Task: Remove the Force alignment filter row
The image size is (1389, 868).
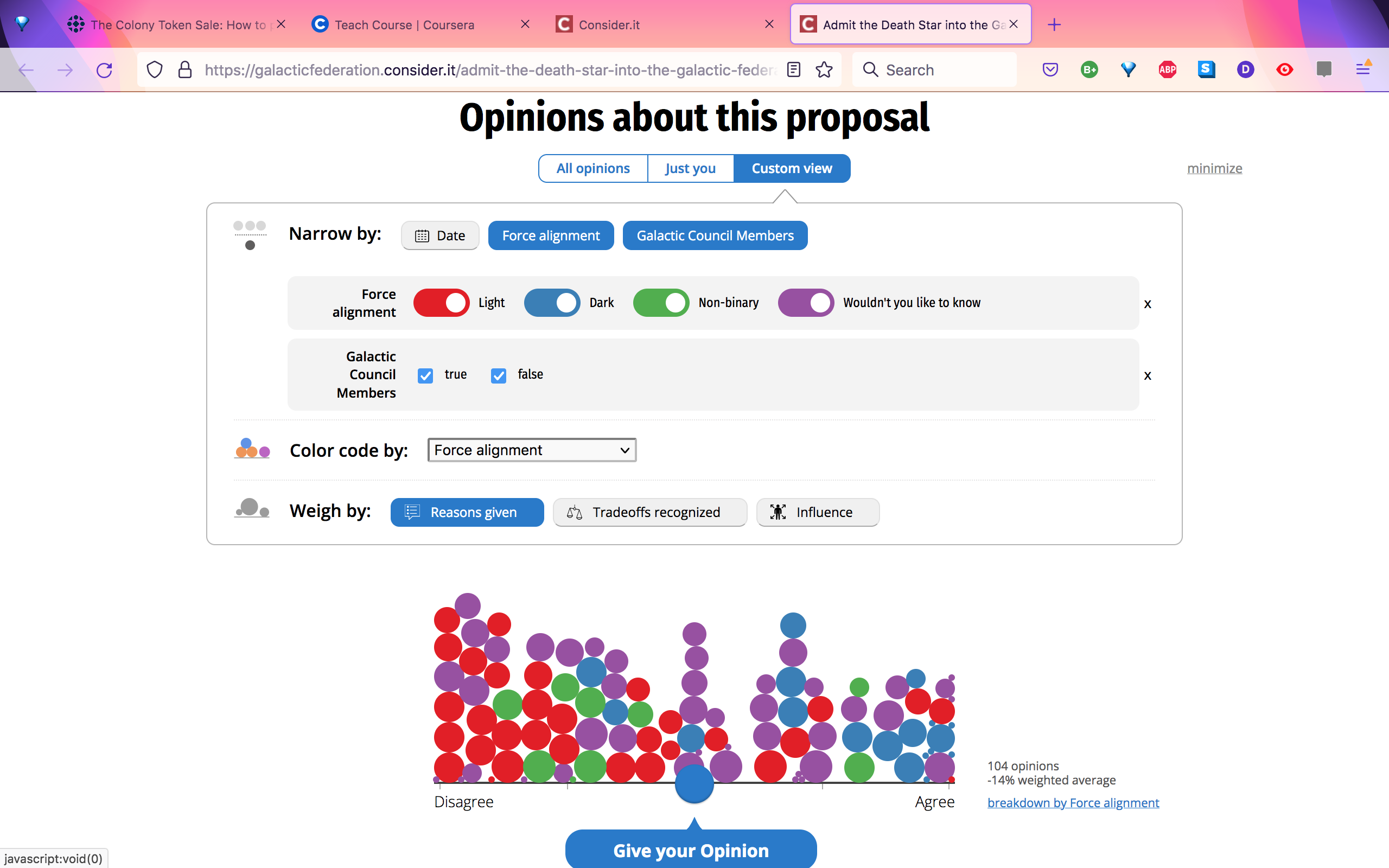Action: (x=1148, y=304)
